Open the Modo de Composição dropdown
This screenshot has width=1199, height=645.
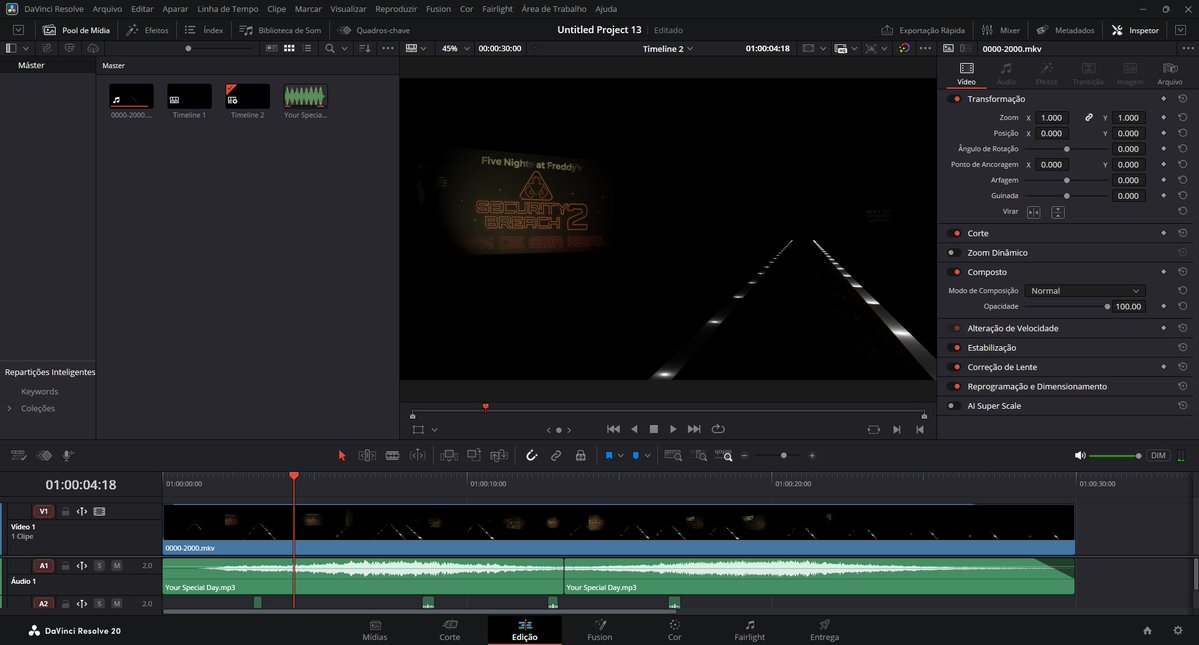coord(1084,290)
